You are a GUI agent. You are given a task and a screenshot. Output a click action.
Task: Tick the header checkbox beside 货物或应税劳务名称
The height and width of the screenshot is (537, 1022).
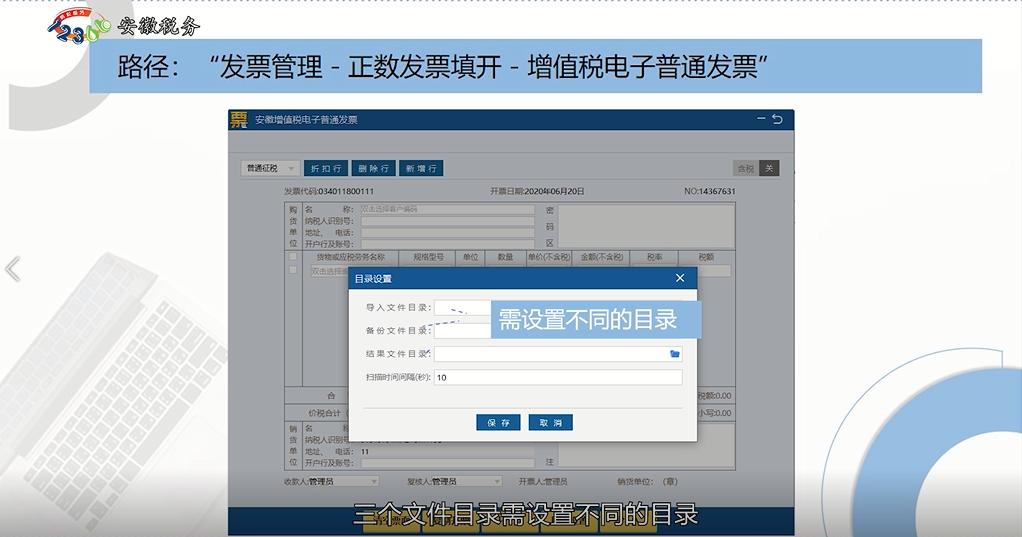click(293, 257)
